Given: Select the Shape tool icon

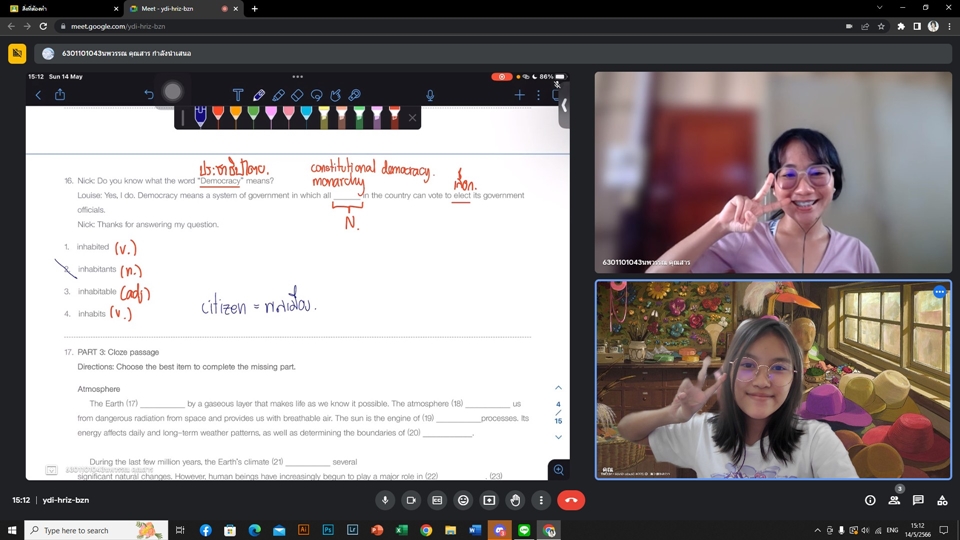Looking at the screenshot, I should point(336,95).
